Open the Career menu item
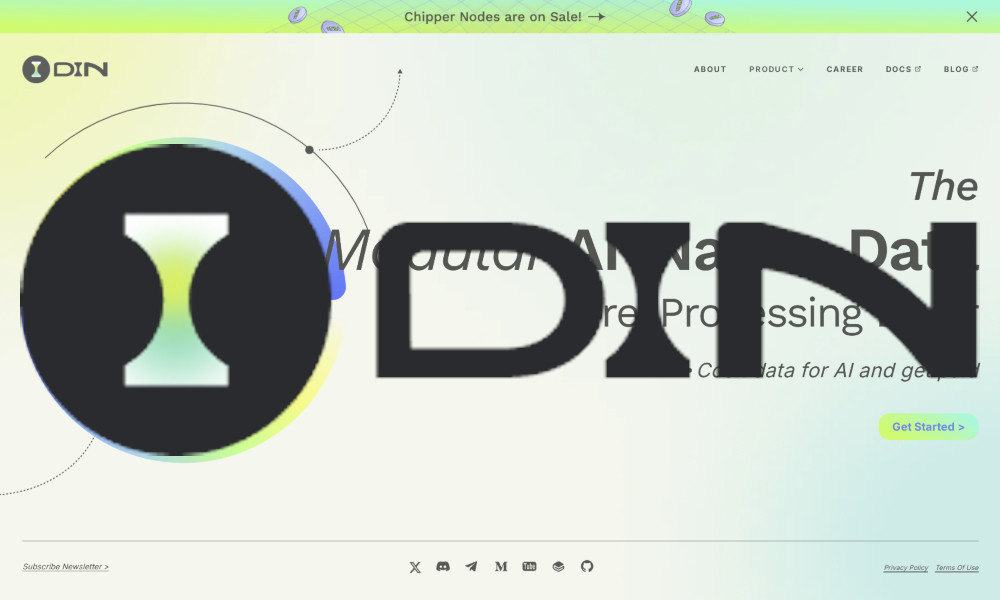The height and width of the screenshot is (600, 1000). [844, 69]
